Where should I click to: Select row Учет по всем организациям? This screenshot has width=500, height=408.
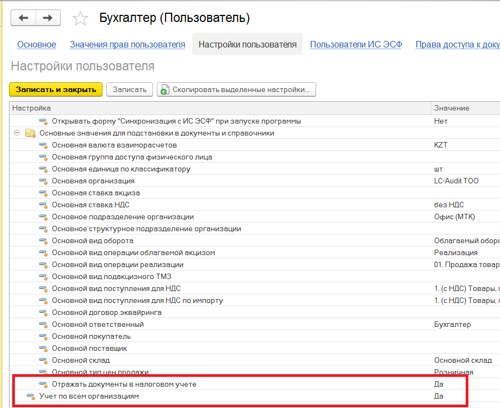pyautogui.click(x=255, y=396)
